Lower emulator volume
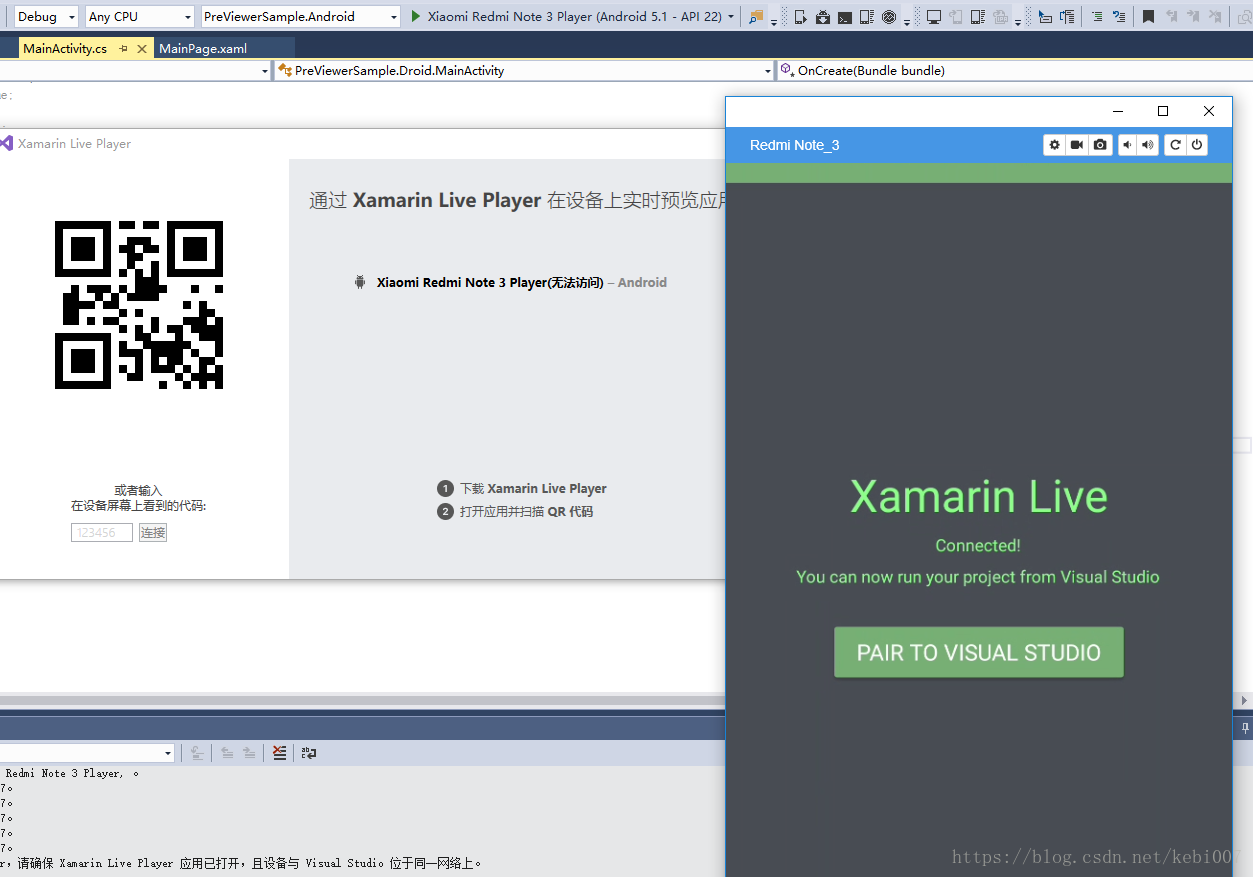The image size is (1253, 877). point(1127,145)
